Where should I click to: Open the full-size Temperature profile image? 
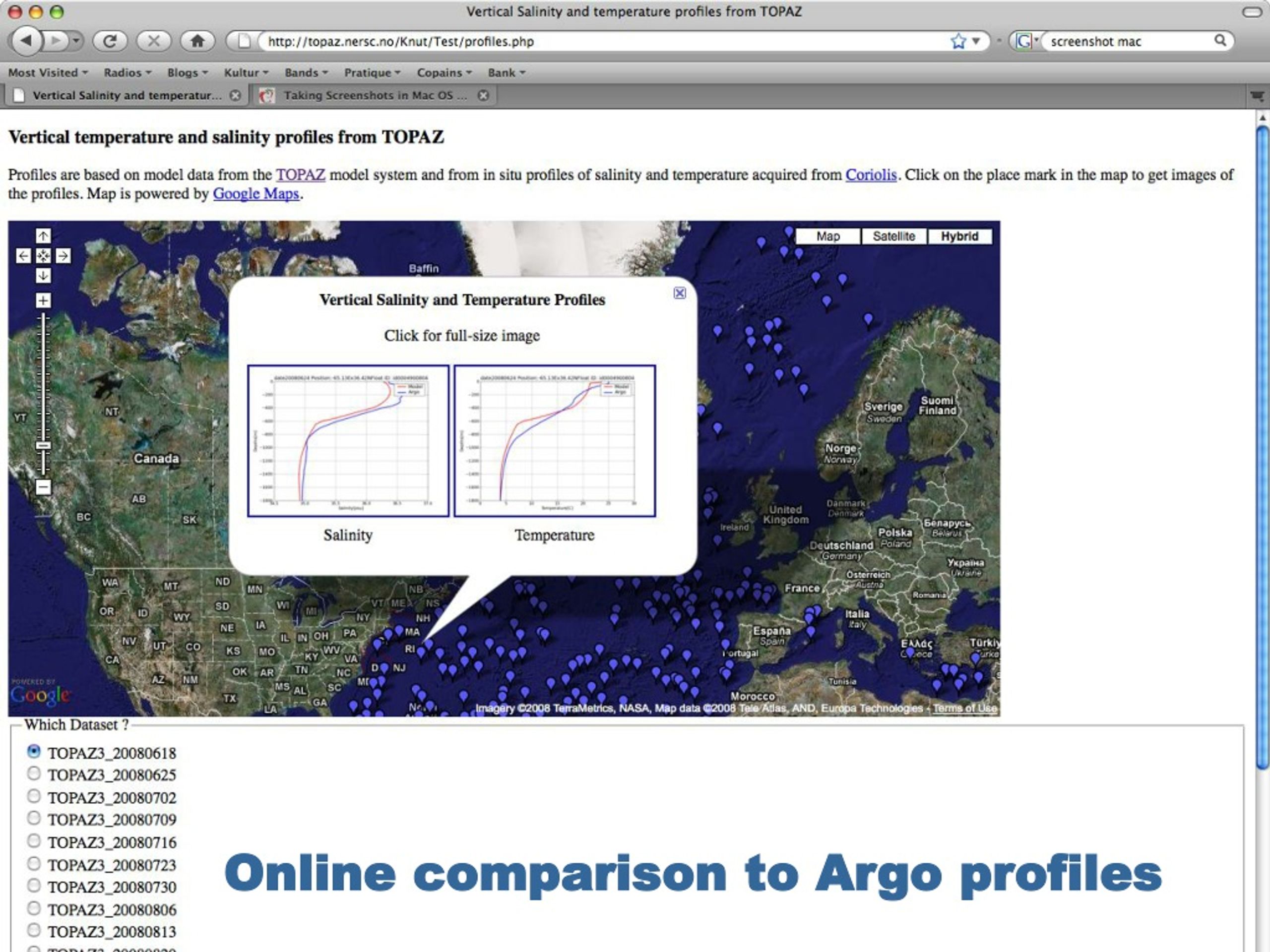click(555, 441)
